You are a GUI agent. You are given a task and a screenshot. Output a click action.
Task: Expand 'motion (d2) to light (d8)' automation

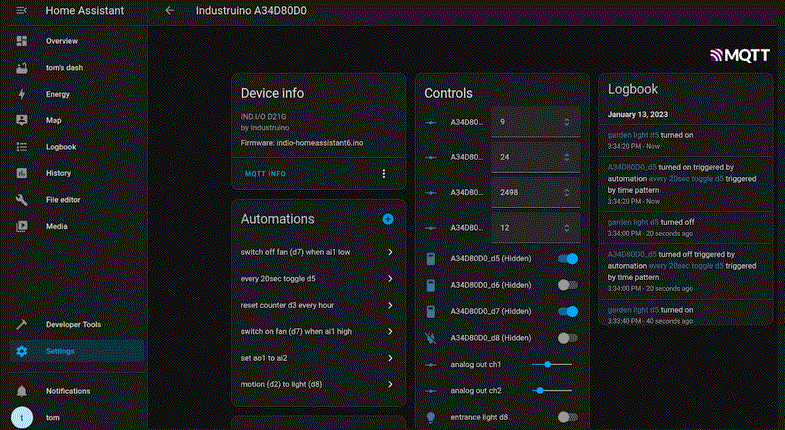[389, 384]
